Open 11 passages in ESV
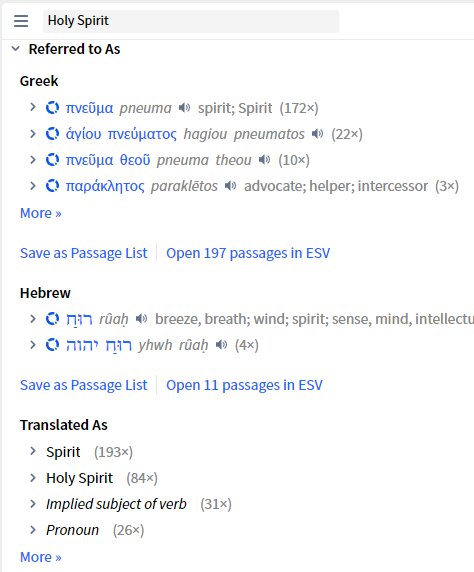 tap(244, 385)
